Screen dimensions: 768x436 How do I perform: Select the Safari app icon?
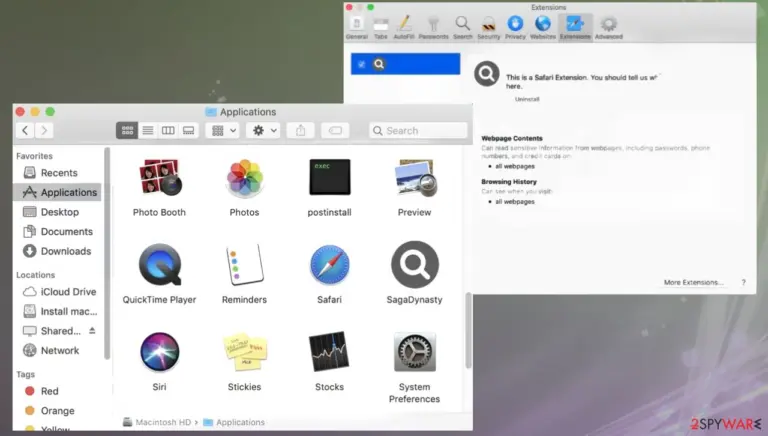pos(330,265)
